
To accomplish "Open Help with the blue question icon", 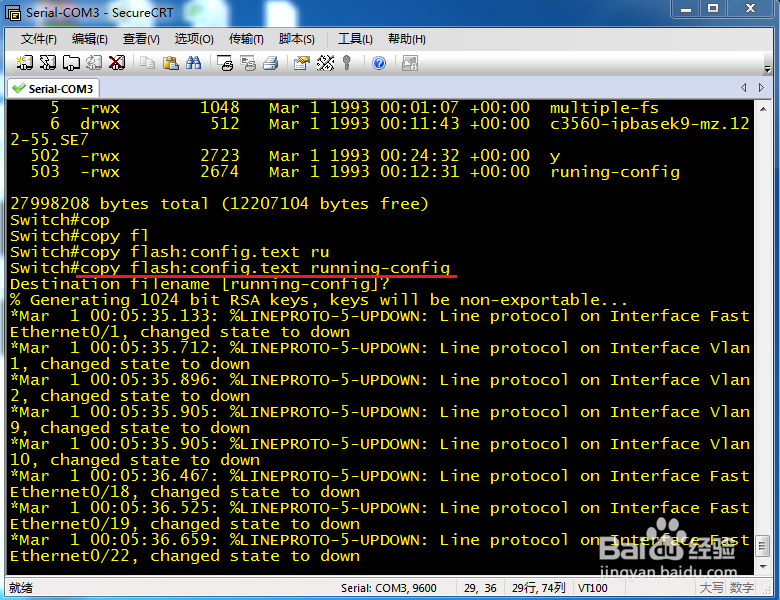I will (379, 63).
